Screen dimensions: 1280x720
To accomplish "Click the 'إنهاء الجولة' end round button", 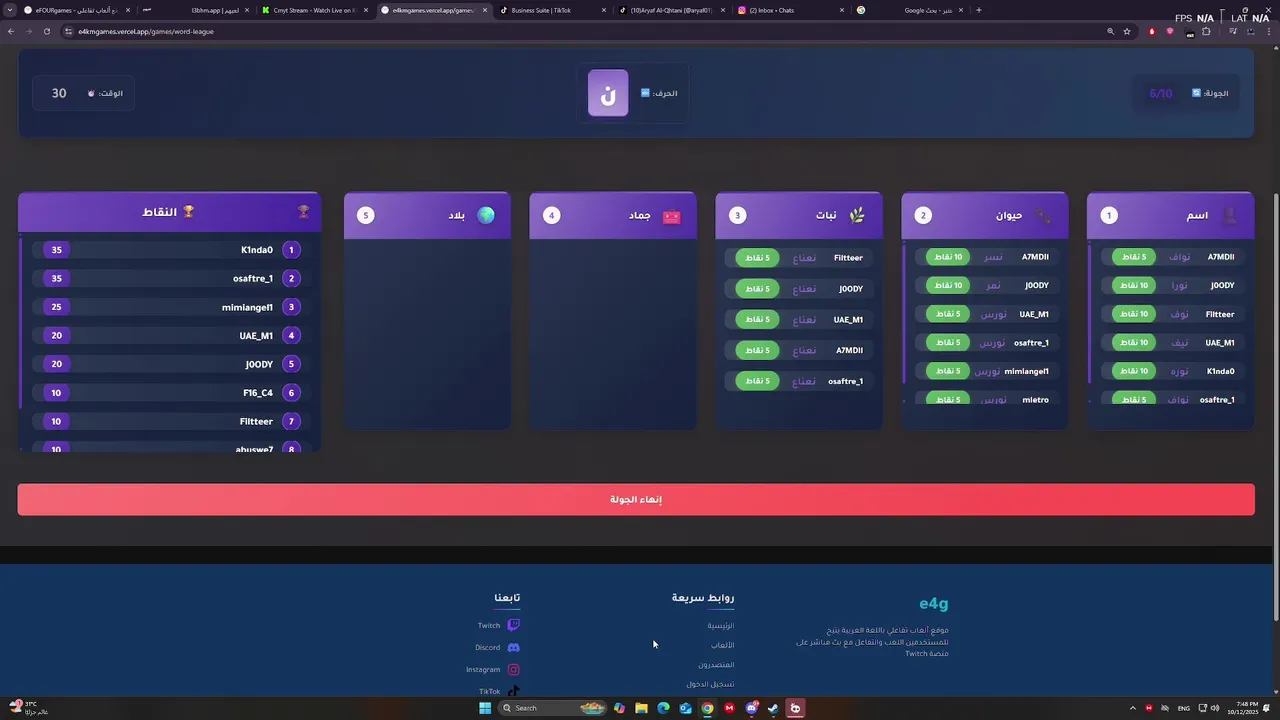I will pyautogui.click(x=636, y=500).
